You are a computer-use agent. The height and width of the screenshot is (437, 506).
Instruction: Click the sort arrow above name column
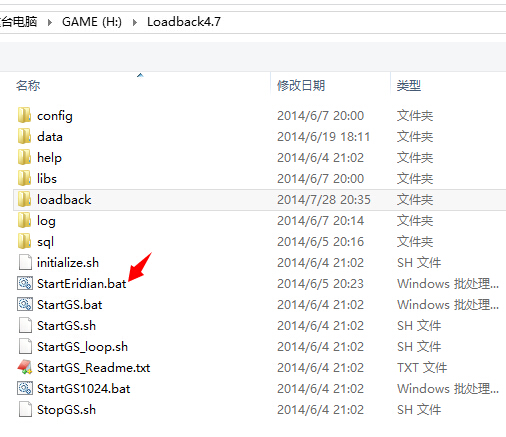[140, 75]
